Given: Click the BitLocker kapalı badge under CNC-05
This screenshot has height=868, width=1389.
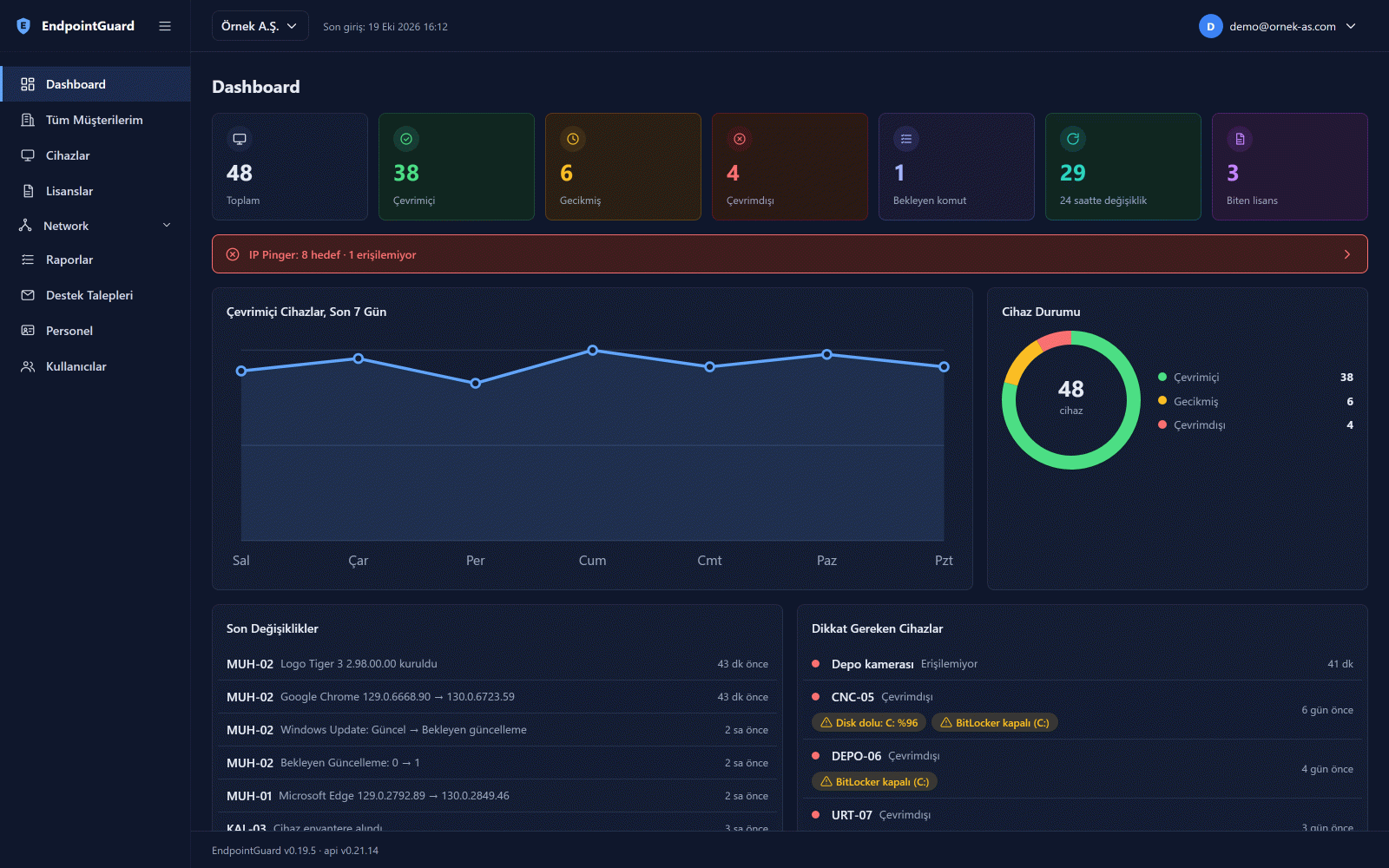Looking at the screenshot, I should [995, 723].
